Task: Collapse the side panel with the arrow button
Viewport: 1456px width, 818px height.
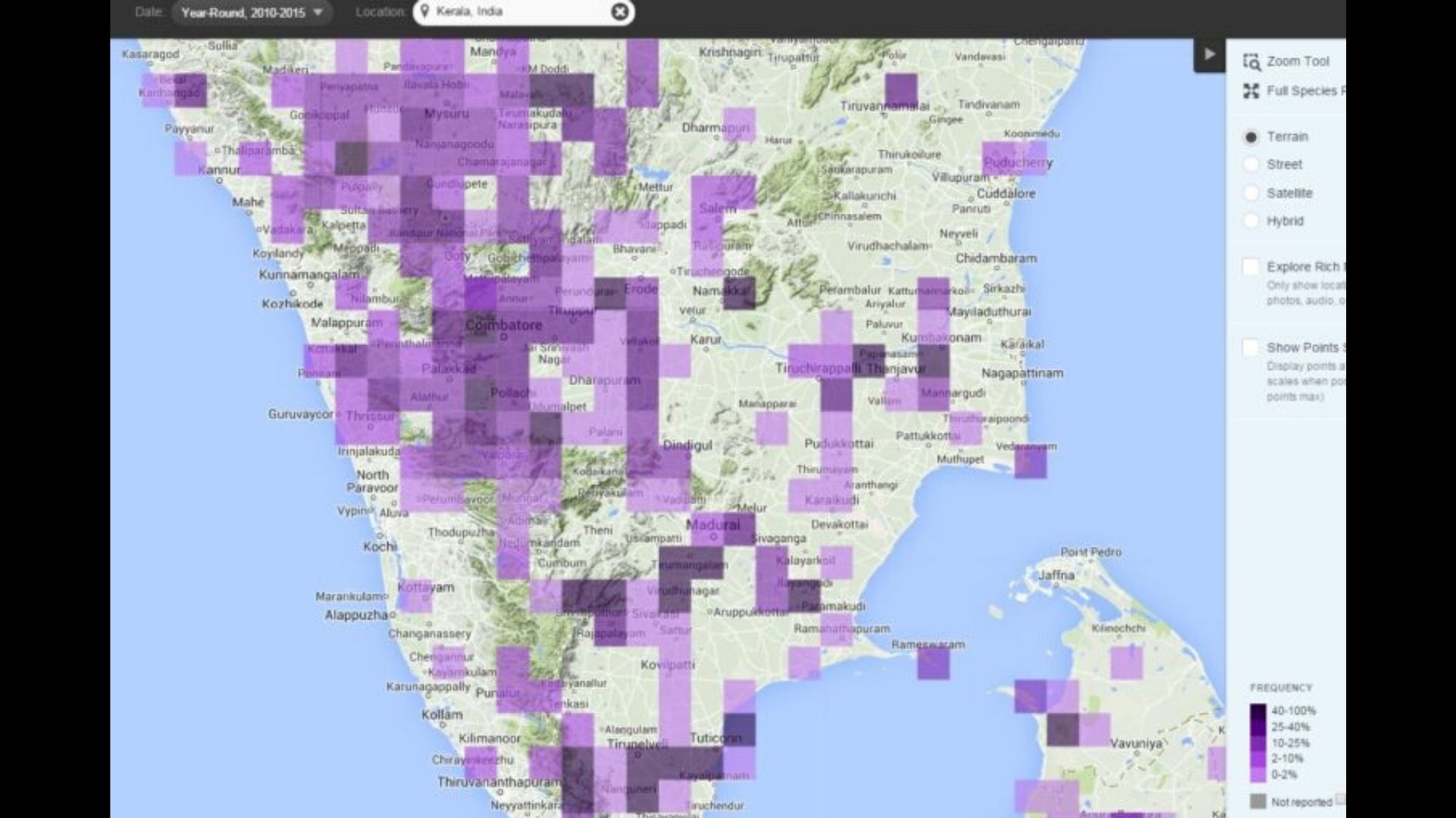Action: point(1210,55)
